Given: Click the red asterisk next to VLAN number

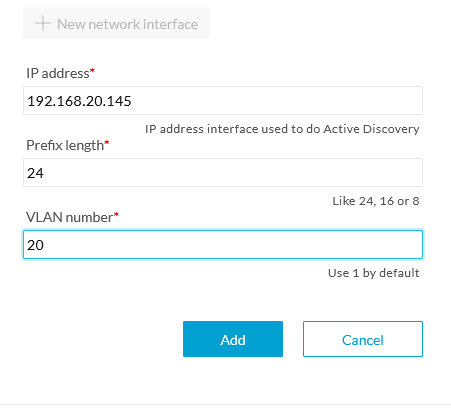Looking at the screenshot, I should click(116, 214).
